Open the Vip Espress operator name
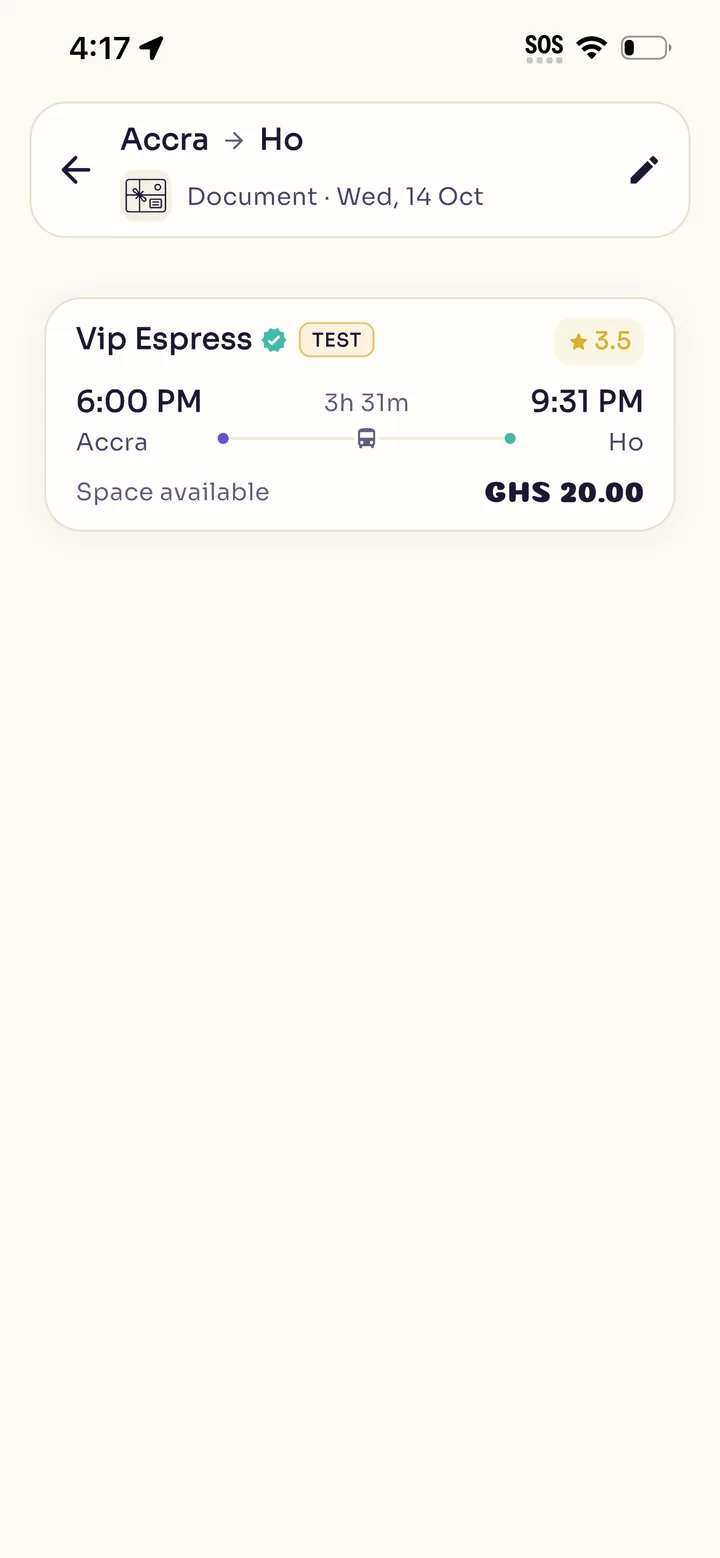Screen dimensions: 720x1558 164,340
